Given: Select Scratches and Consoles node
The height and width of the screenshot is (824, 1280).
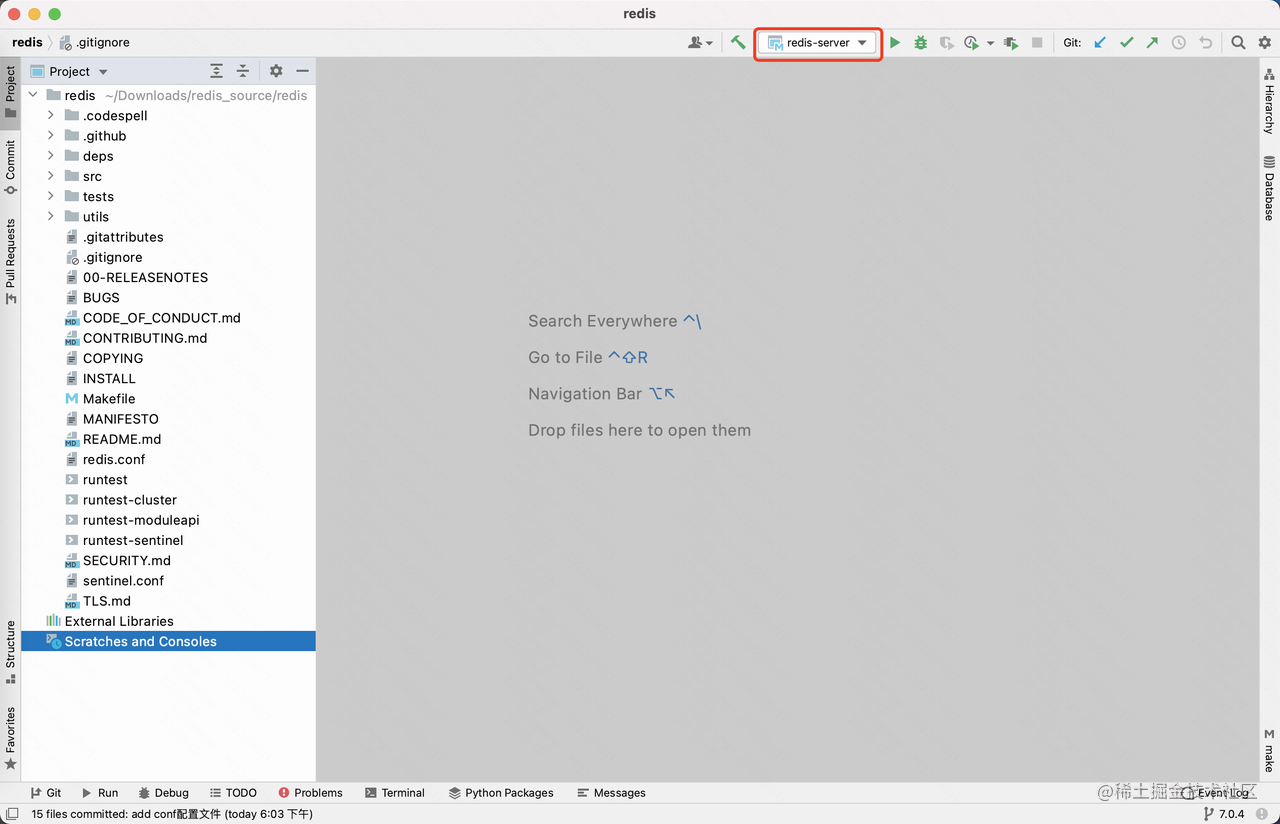Looking at the screenshot, I should (168, 641).
